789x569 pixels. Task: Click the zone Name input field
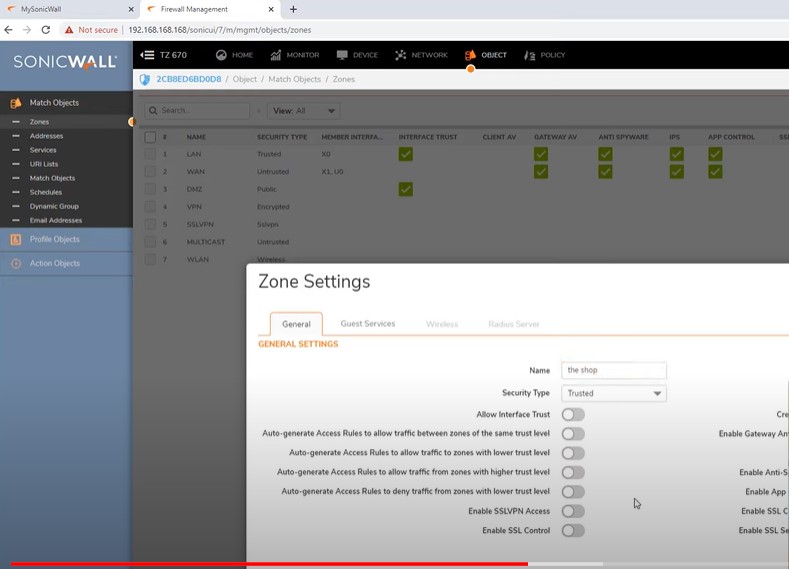click(x=613, y=370)
